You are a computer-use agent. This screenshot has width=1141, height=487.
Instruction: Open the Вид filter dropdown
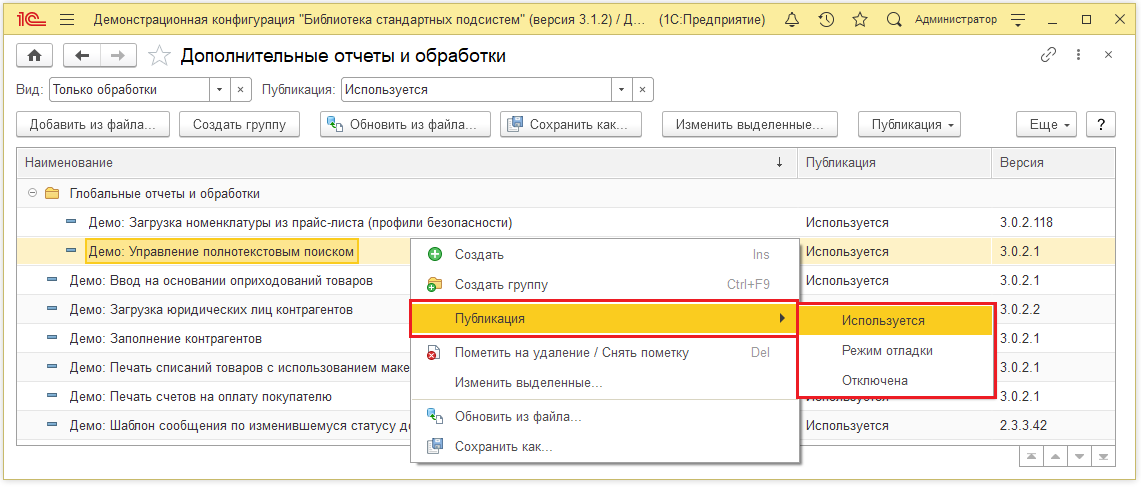pyautogui.click(x=220, y=90)
